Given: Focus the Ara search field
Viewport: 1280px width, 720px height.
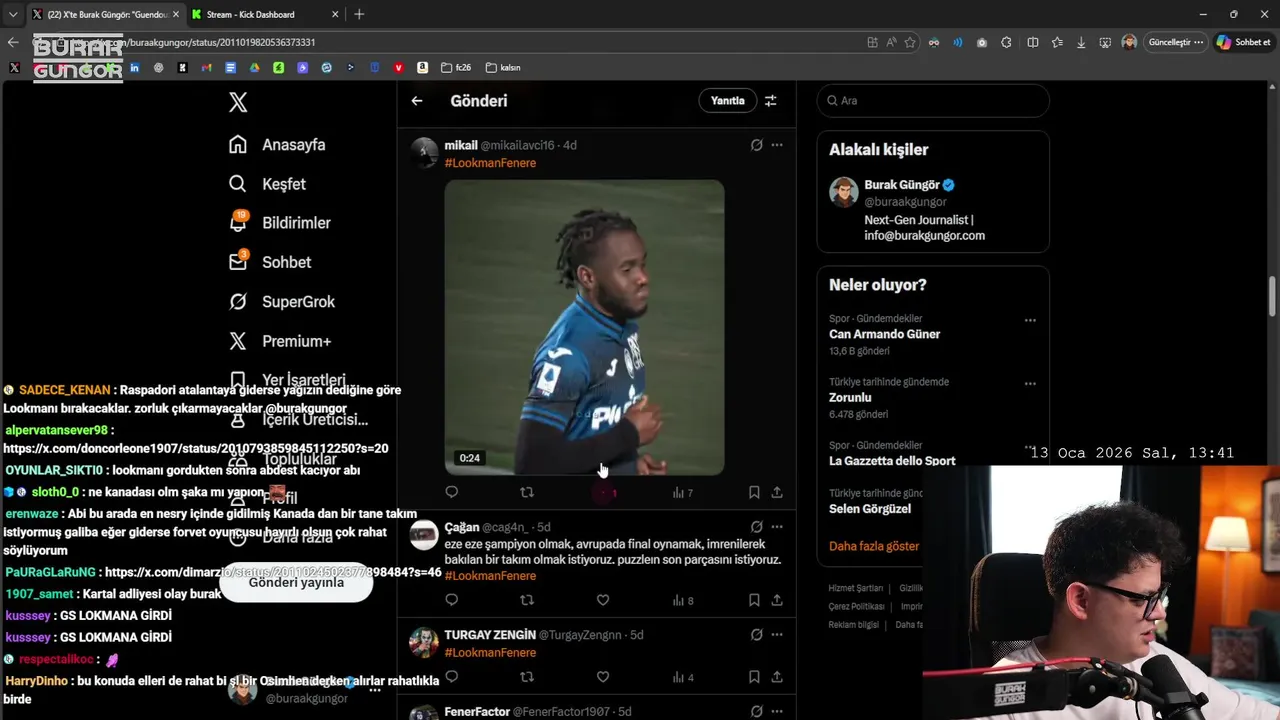Looking at the screenshot, I should (933, 101).
